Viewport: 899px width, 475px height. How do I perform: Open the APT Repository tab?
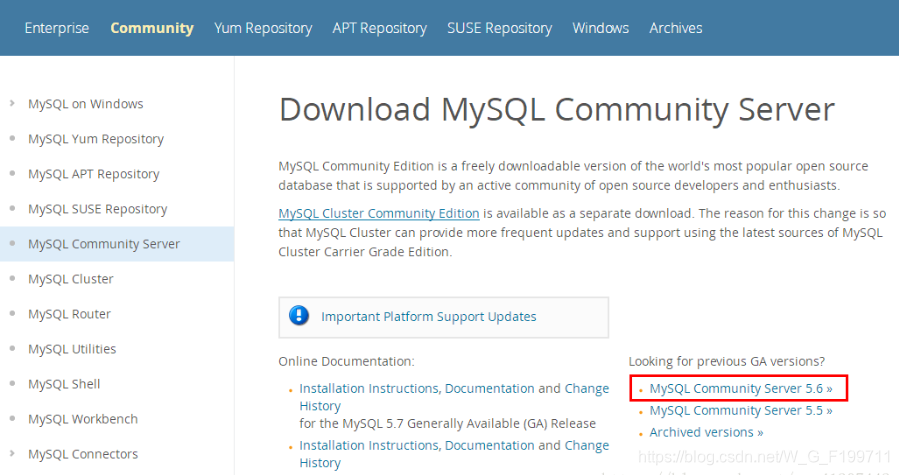click(380, 28)
